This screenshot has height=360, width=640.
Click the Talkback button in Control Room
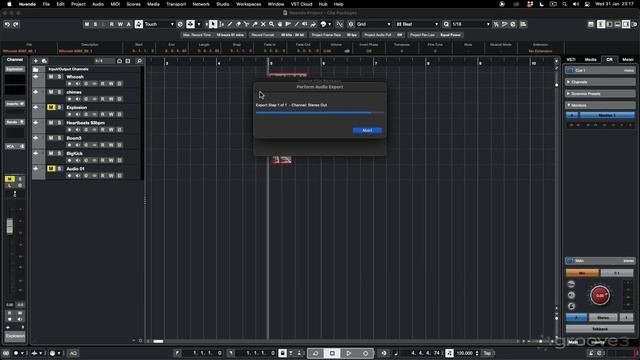pyautogui.click(x=600, y=329)
